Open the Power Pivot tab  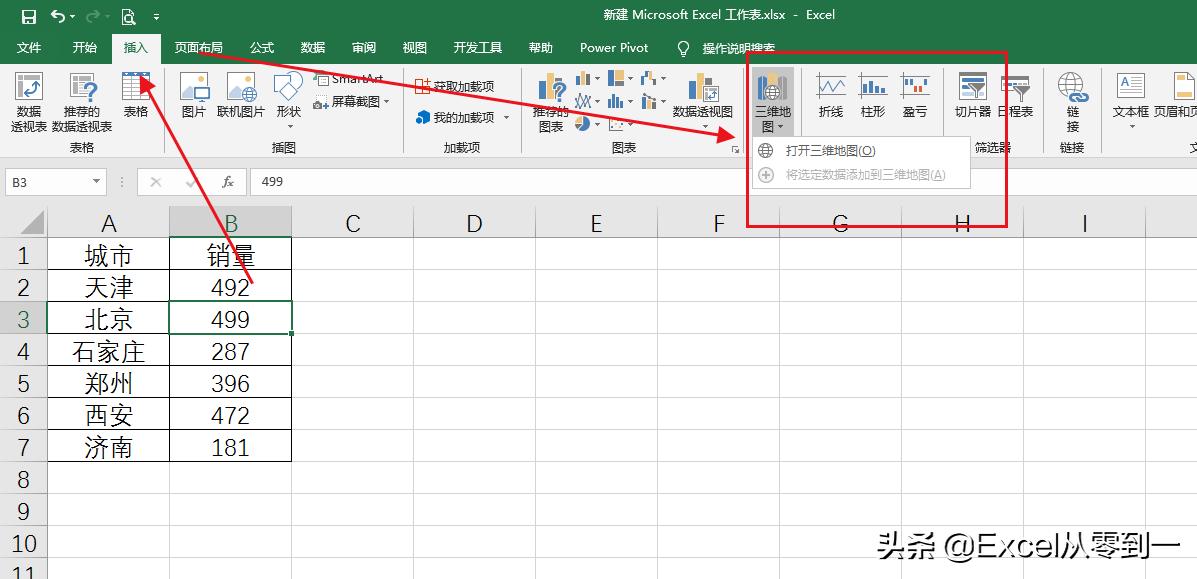(613, 47)
